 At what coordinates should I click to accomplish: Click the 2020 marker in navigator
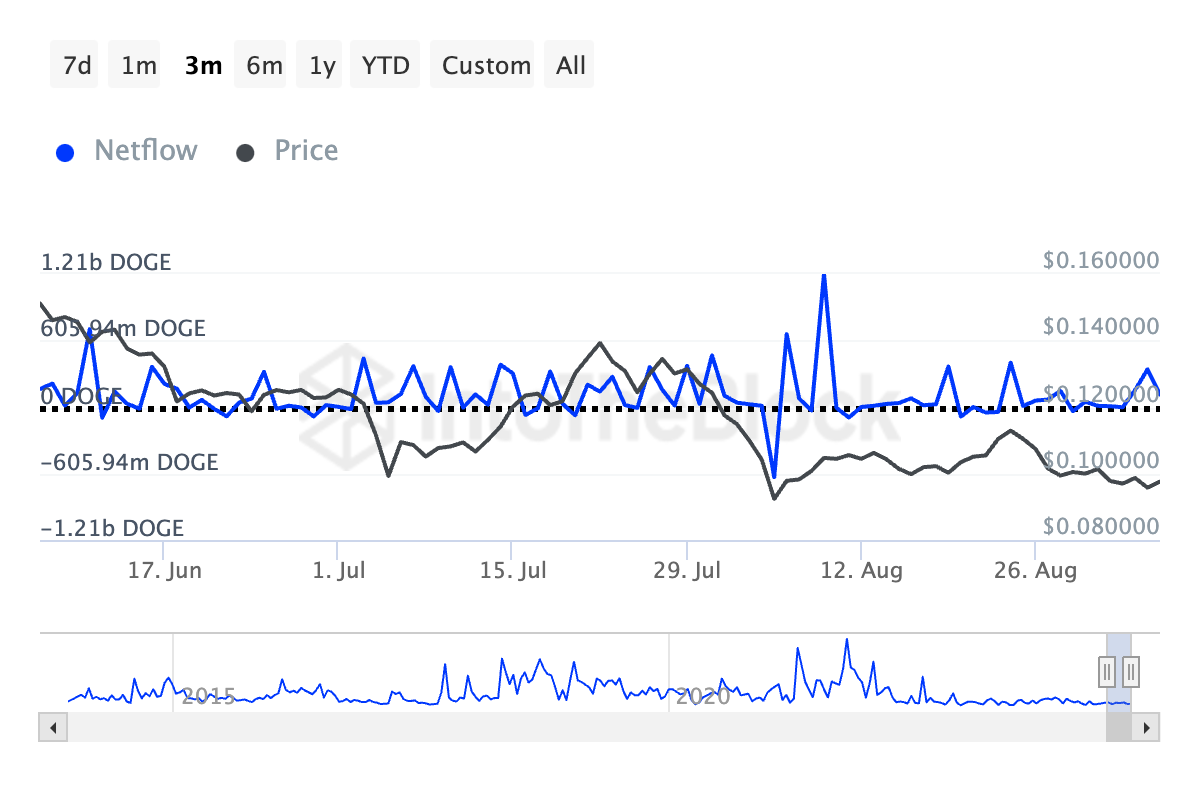(703, 696)
